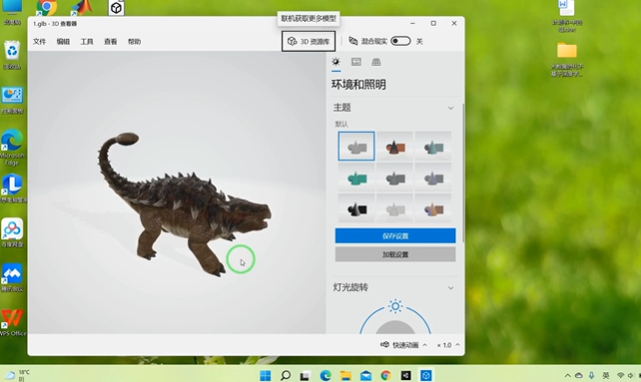Viewport: 641px width, 382px height.
Task: Click the gray 加载设置 load settings button
Action: click(x=395, y=254)
